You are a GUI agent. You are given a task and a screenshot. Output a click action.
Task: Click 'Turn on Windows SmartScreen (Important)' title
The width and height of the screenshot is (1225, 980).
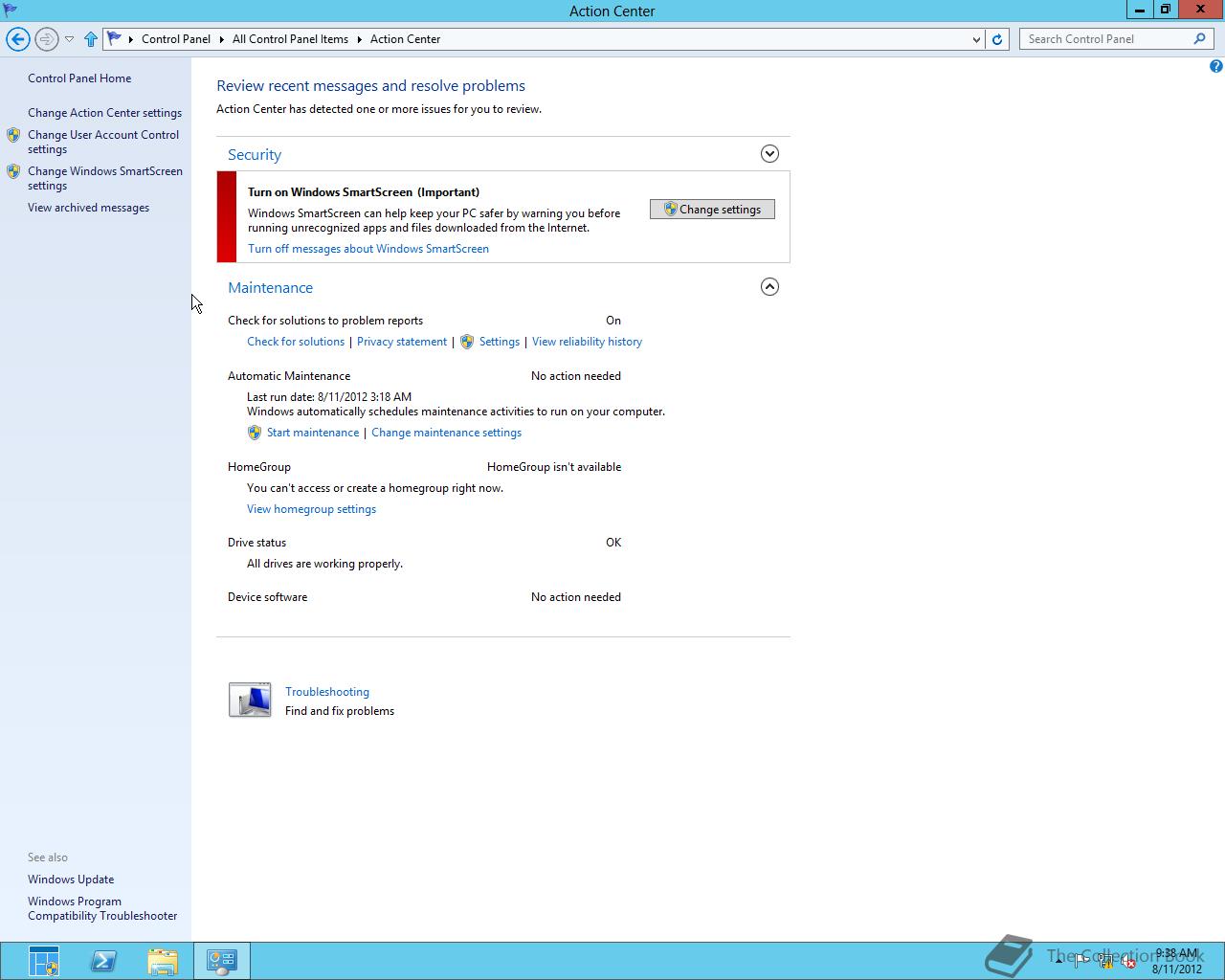click(x=364, y=192)
